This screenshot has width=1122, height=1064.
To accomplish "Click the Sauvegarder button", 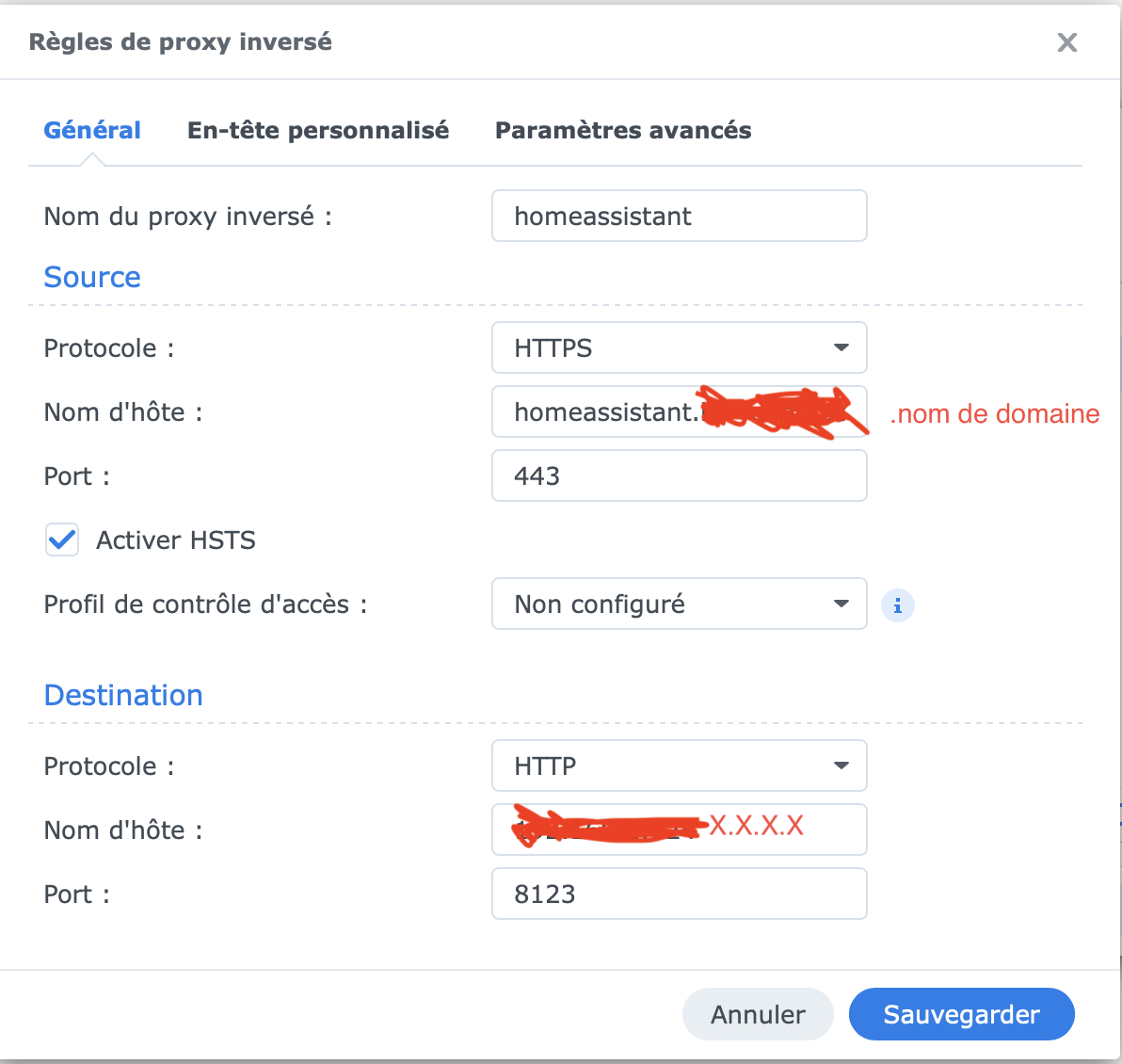I will coord(961,1014).
